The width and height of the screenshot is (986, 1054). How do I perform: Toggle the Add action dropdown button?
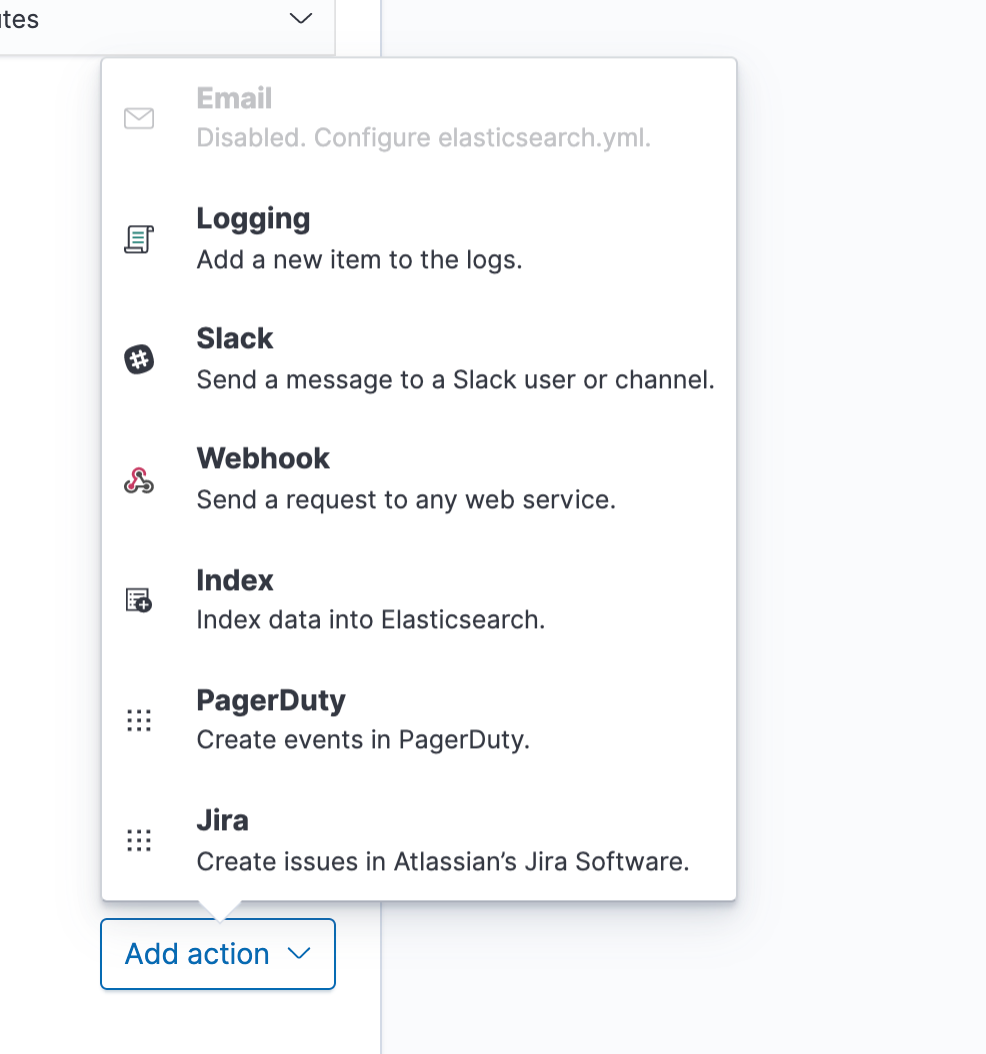click(x=218, y=954)
